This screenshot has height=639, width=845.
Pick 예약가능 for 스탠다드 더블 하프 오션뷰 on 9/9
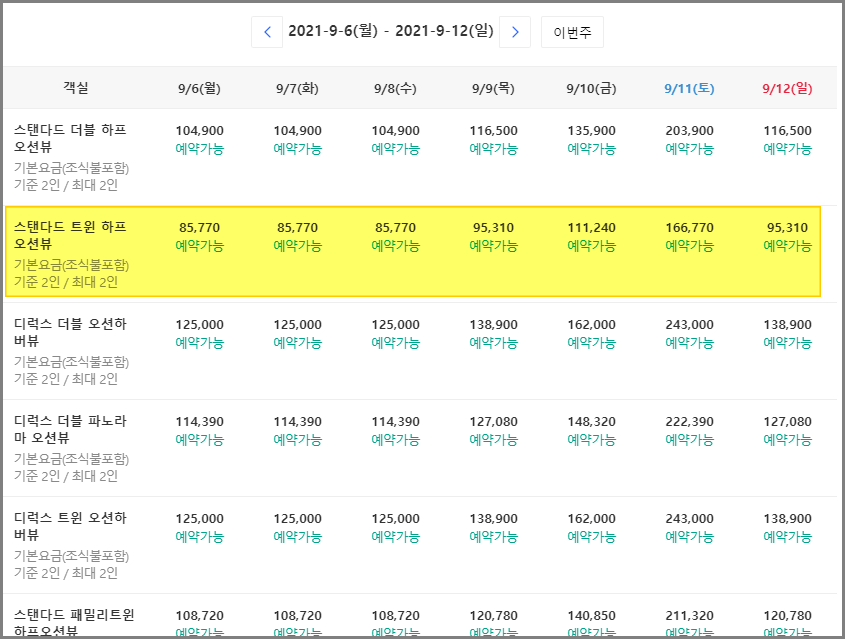(494, 149)
